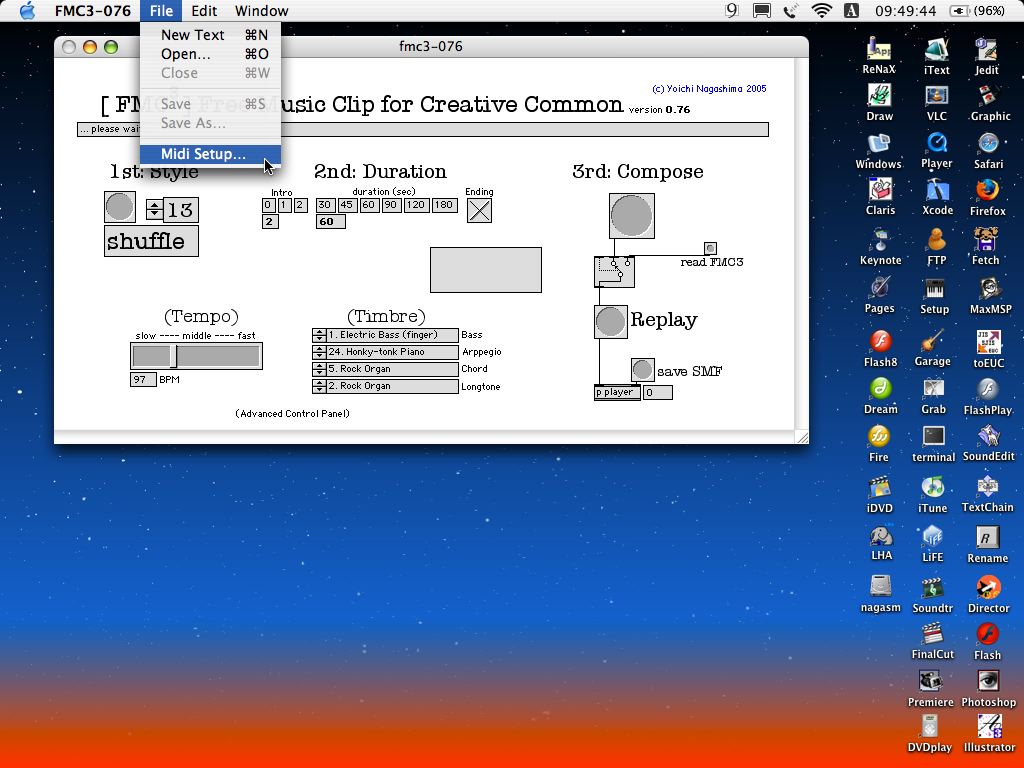Screen dimensions: 1024x768
Task: Click the MaxMSP desktop icon
Action: [x=987, y=289]
